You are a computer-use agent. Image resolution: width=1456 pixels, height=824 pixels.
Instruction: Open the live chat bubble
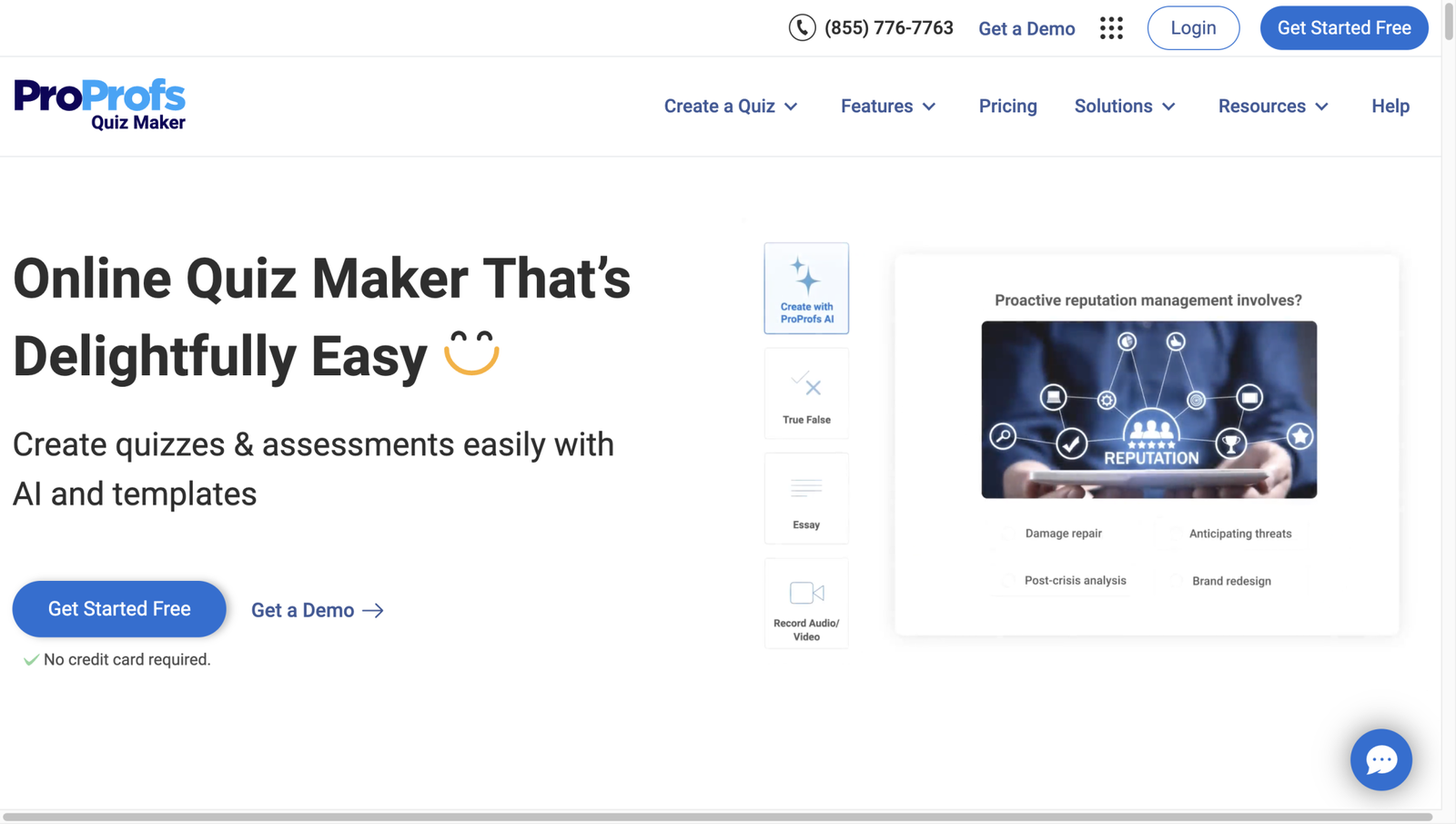[1380, 759]
